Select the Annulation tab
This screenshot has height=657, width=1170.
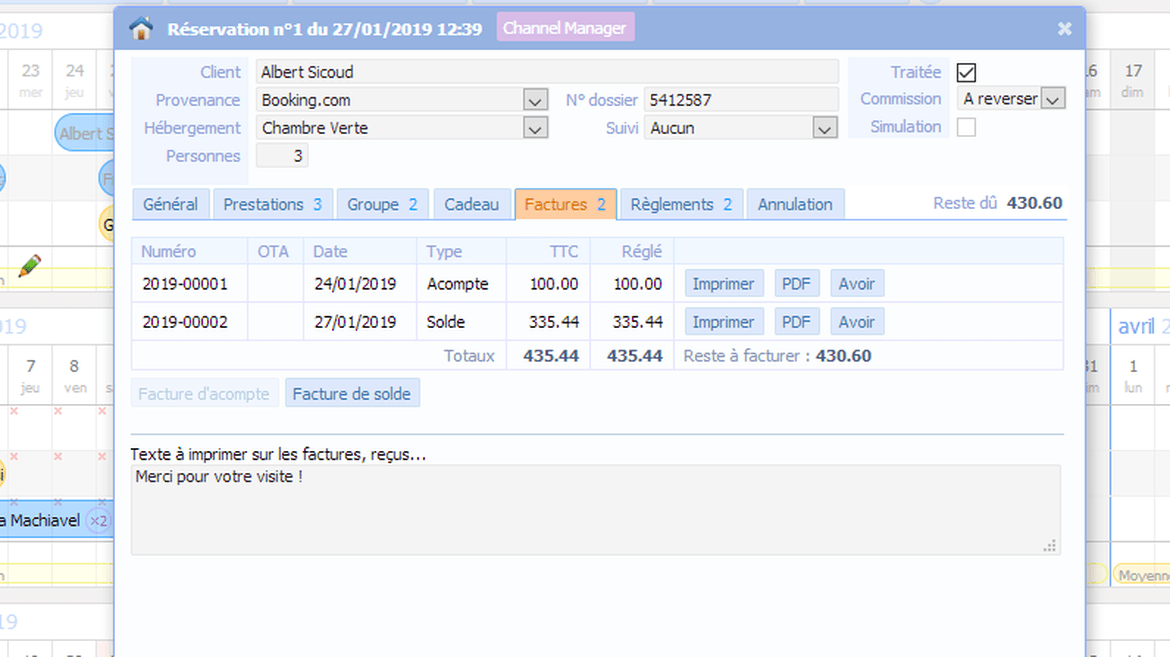pos(795,204)
